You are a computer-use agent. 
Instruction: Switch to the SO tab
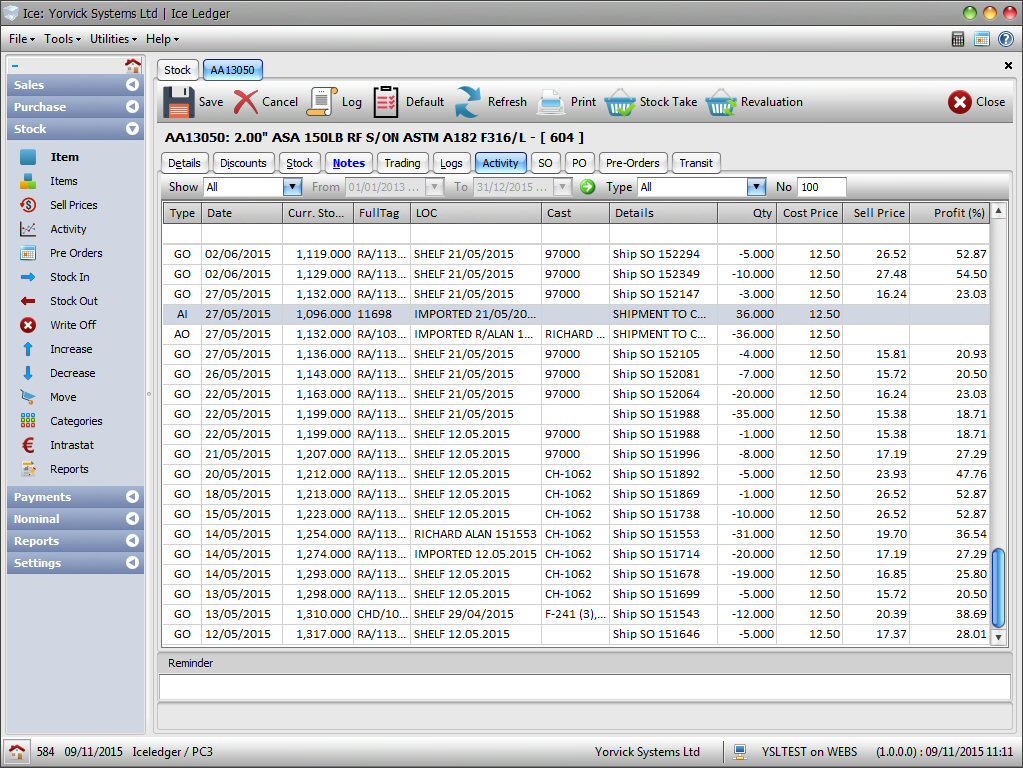tap(545, 163)
